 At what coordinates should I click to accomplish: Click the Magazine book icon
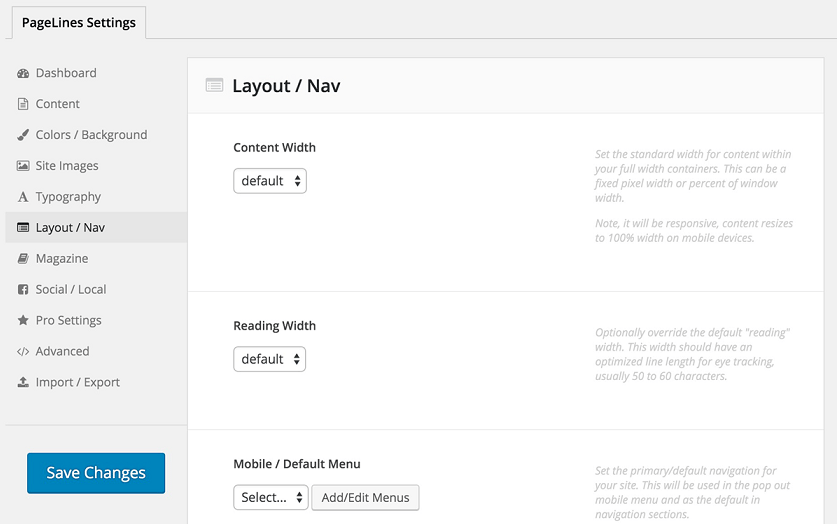click(x=23, y=259)
